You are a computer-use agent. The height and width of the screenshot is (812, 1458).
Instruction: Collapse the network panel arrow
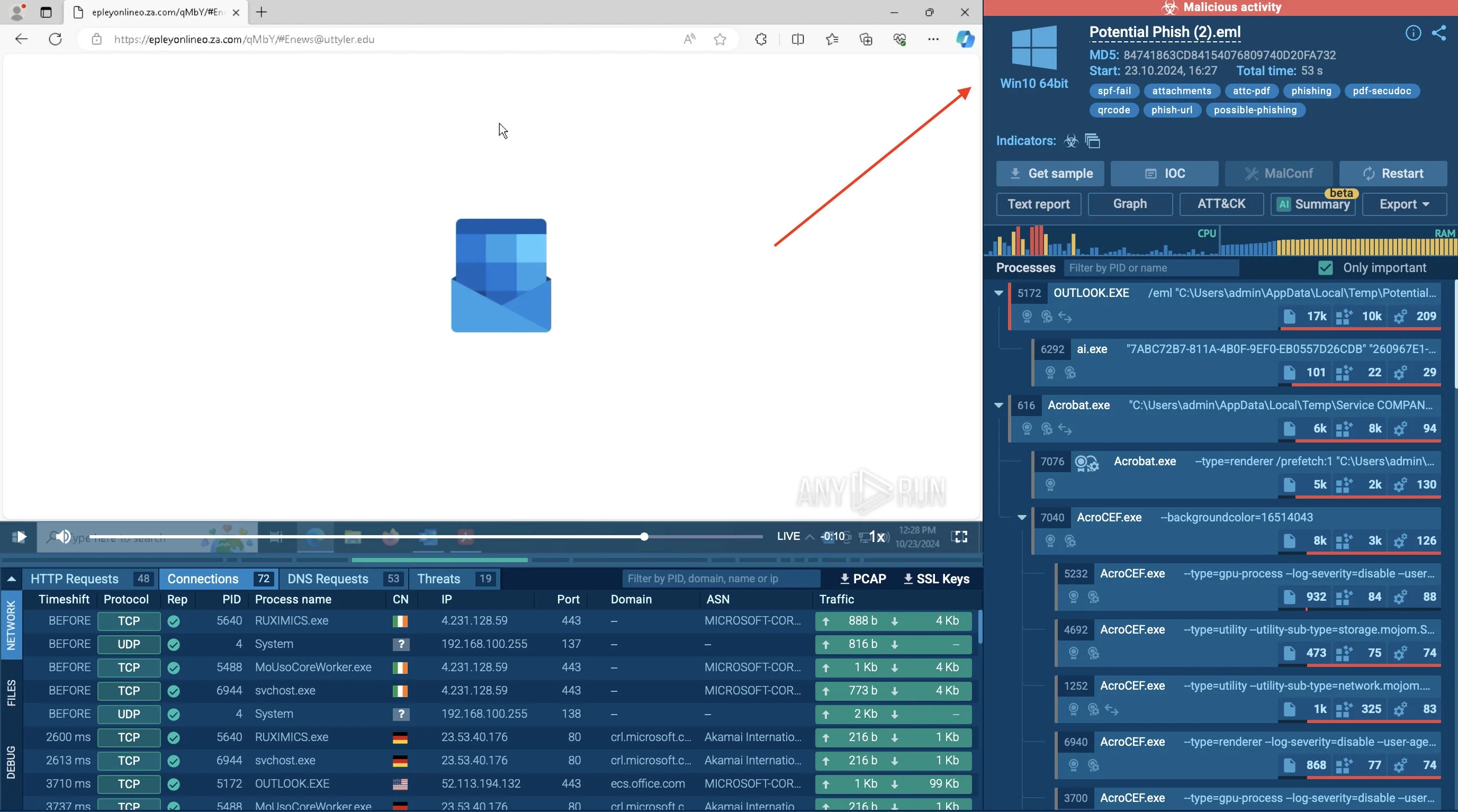(11, 579)
